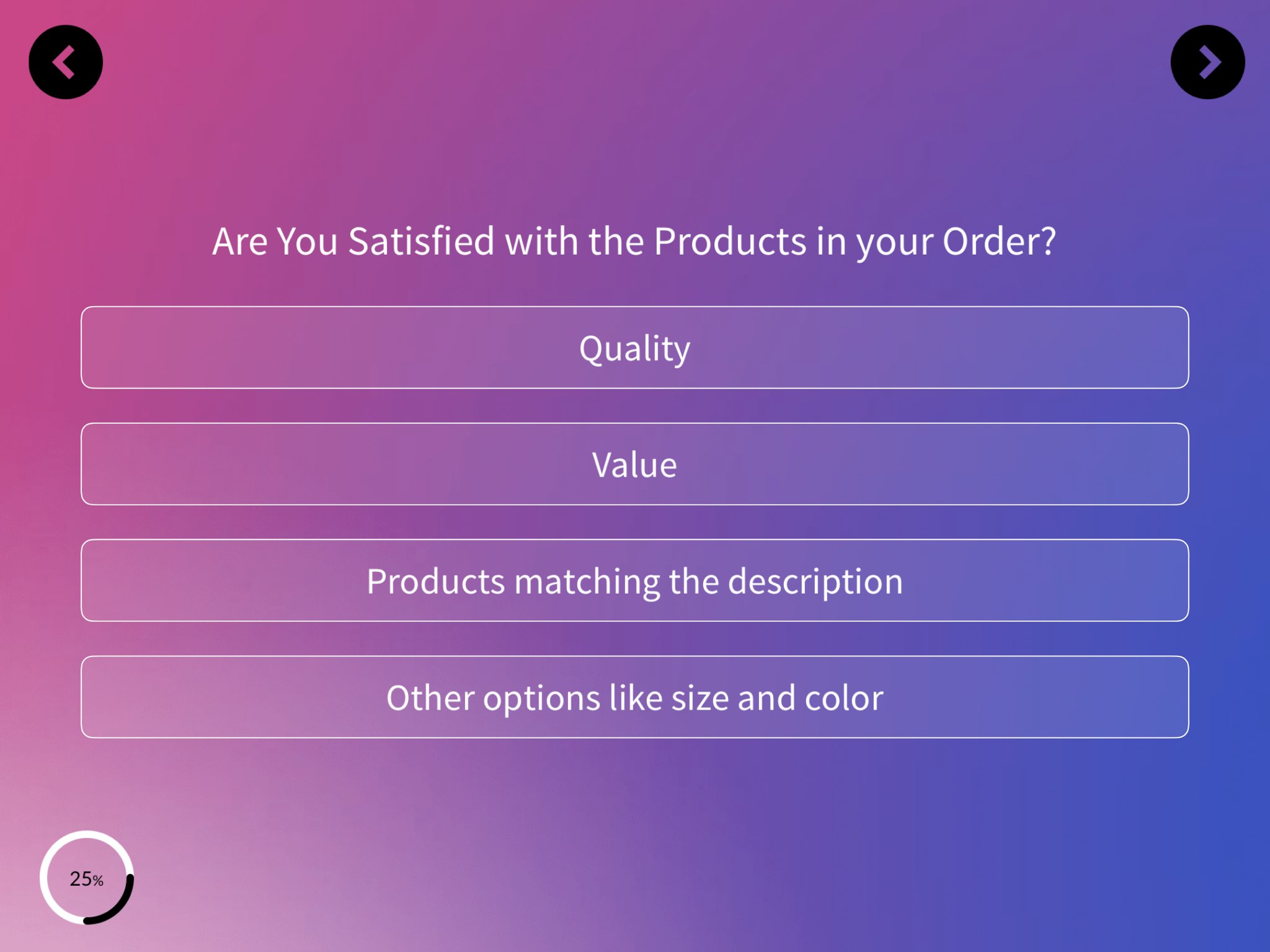This screenshot has height=952, width=1270.
Task: Click the 25% completion label
Action: pyautogui.click(x=86, y=879)
